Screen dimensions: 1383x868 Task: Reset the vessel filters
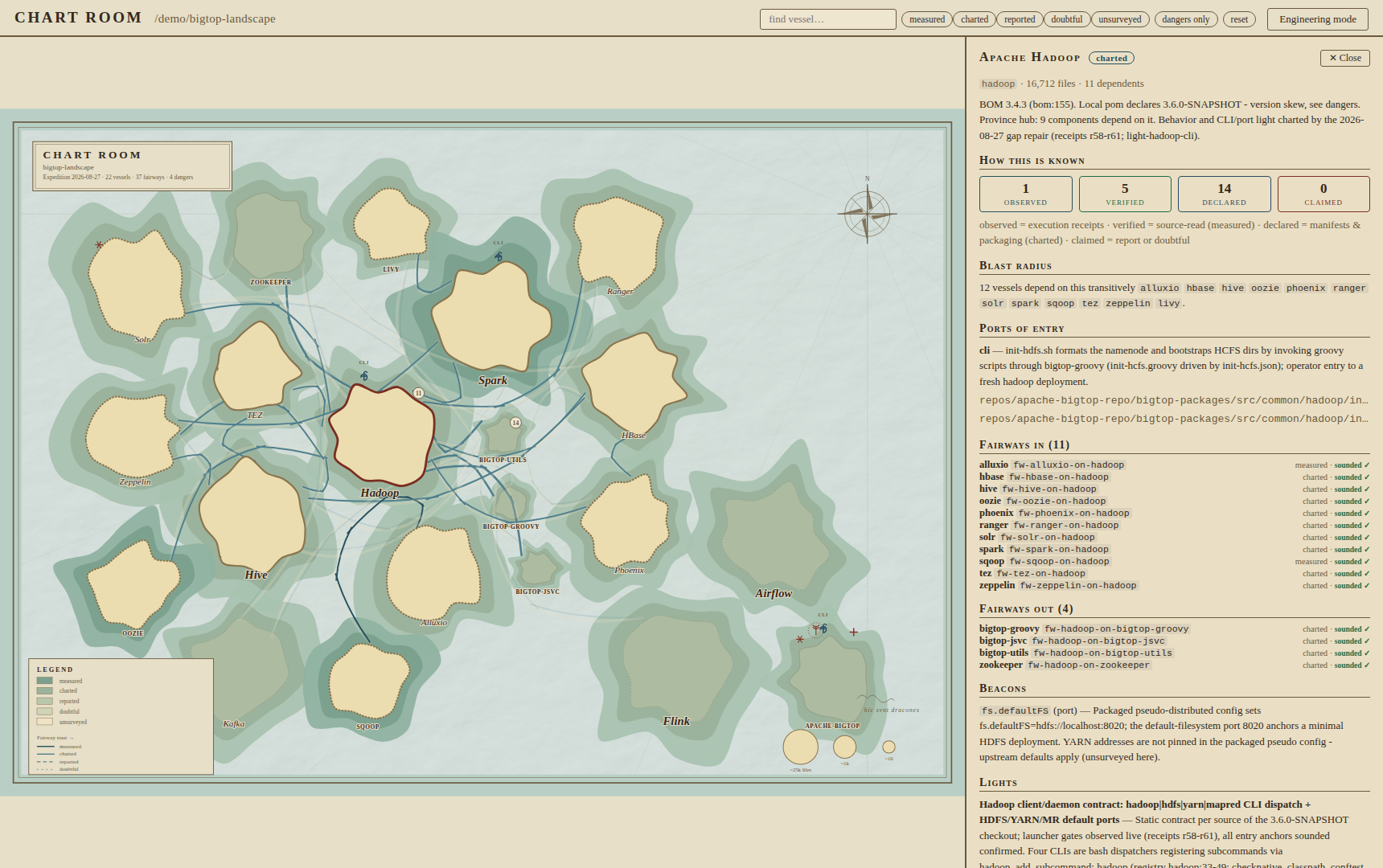[1239, 19]
